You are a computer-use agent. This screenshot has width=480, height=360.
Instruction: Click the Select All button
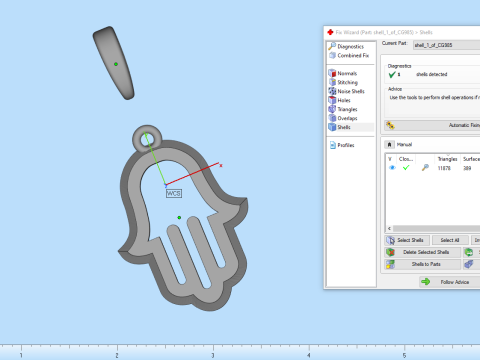450,240
